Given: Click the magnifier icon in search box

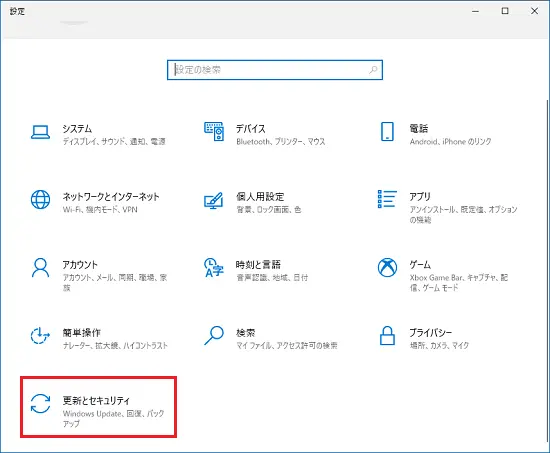Looking at the screenshot, I should tap(373, 70).
